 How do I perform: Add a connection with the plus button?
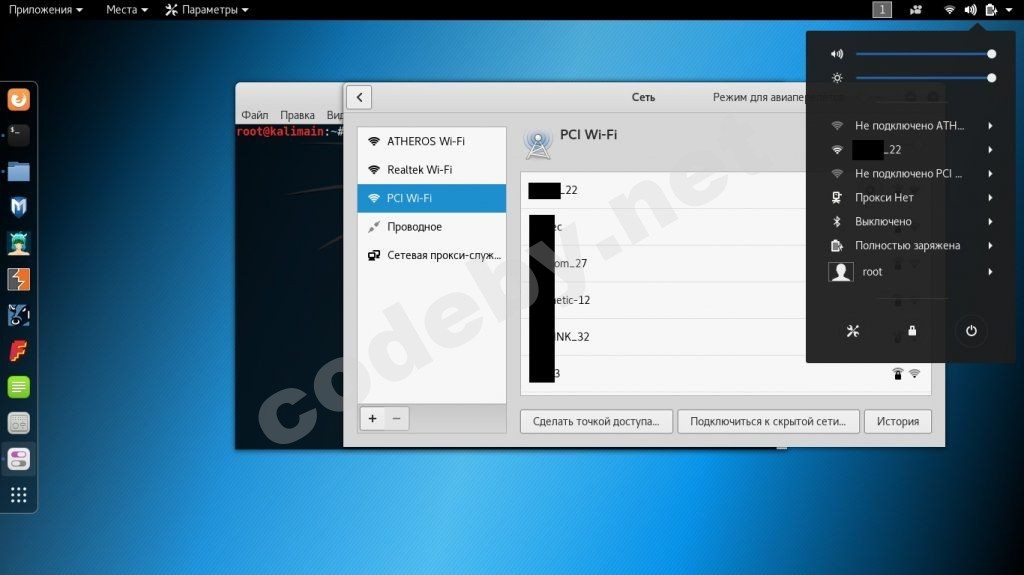[372, 419]
